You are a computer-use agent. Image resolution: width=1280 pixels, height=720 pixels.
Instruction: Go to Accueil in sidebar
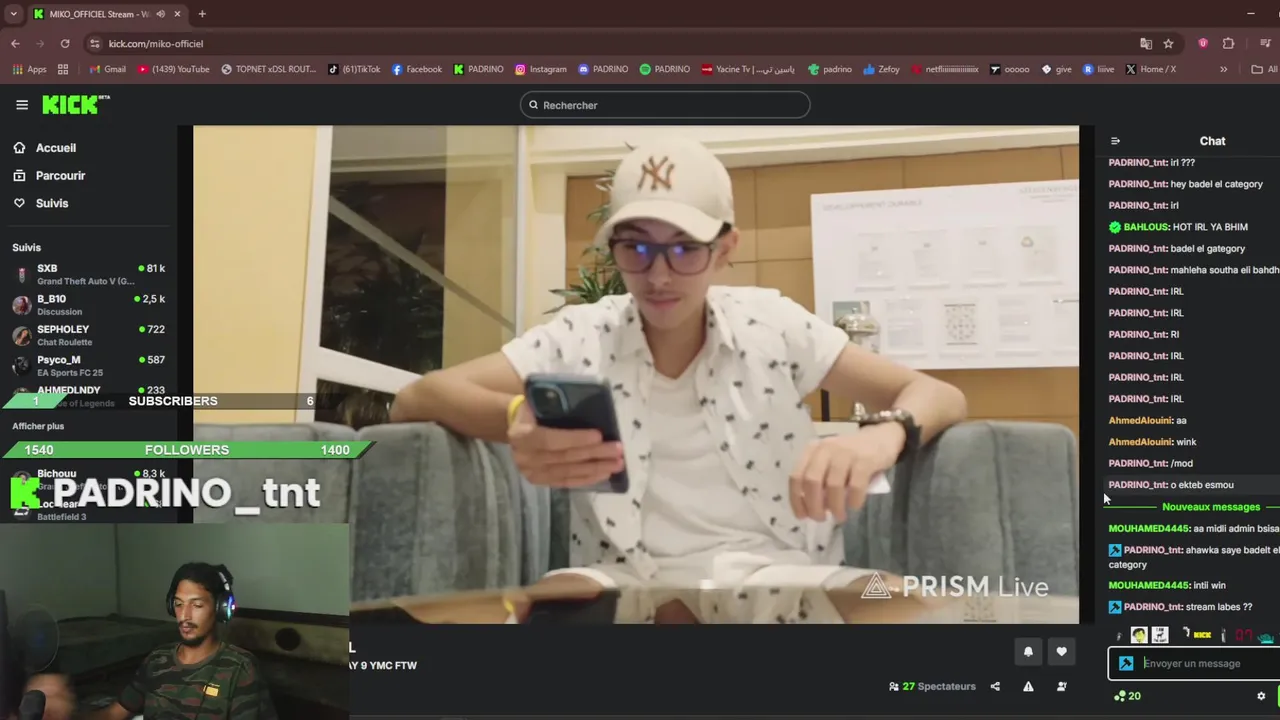tap(45, 148)
